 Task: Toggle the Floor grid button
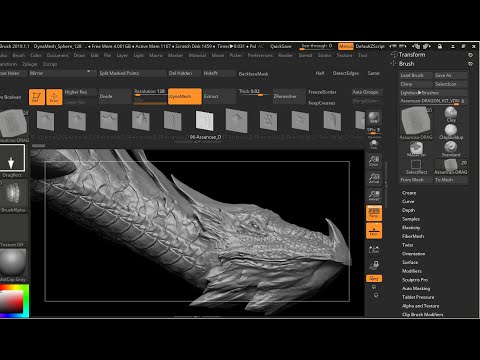point(374,231)
